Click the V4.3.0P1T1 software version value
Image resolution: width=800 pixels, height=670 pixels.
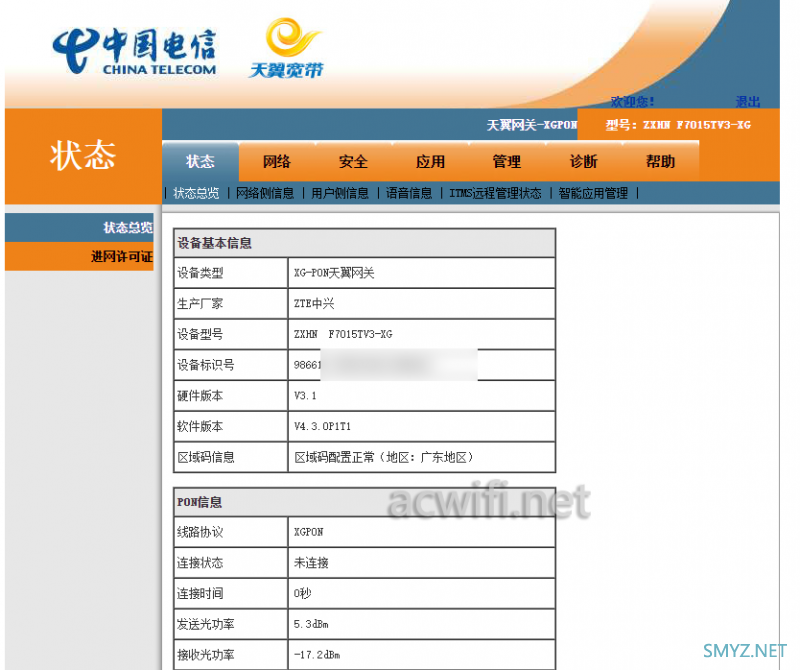click(322, 426)
